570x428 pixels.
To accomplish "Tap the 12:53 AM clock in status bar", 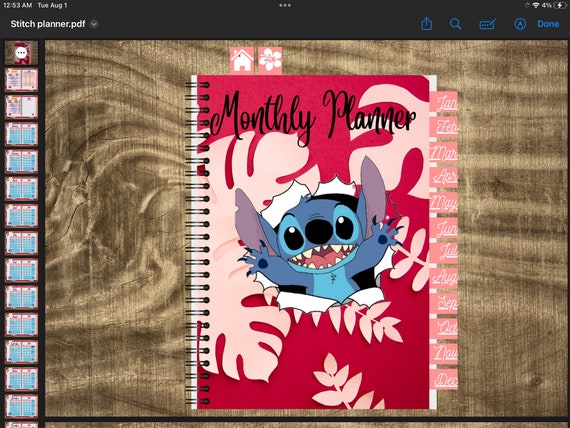I will tap(17, 5).
